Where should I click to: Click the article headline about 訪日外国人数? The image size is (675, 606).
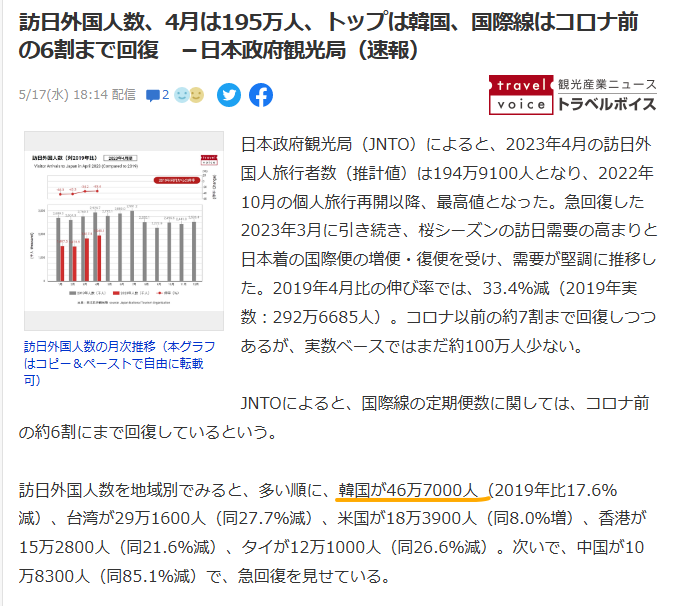[x=330, y=35]
